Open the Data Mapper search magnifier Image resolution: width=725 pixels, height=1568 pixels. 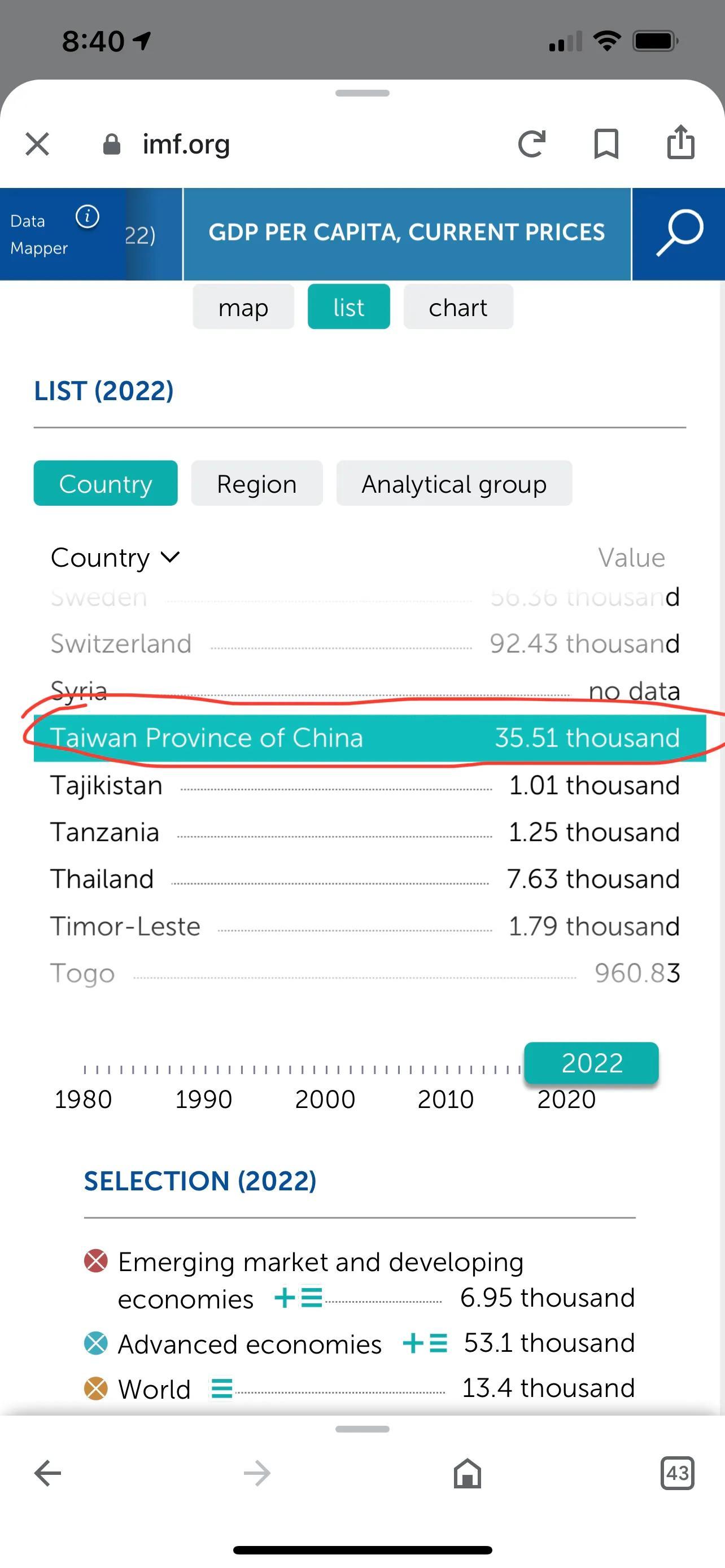point(679,234)
